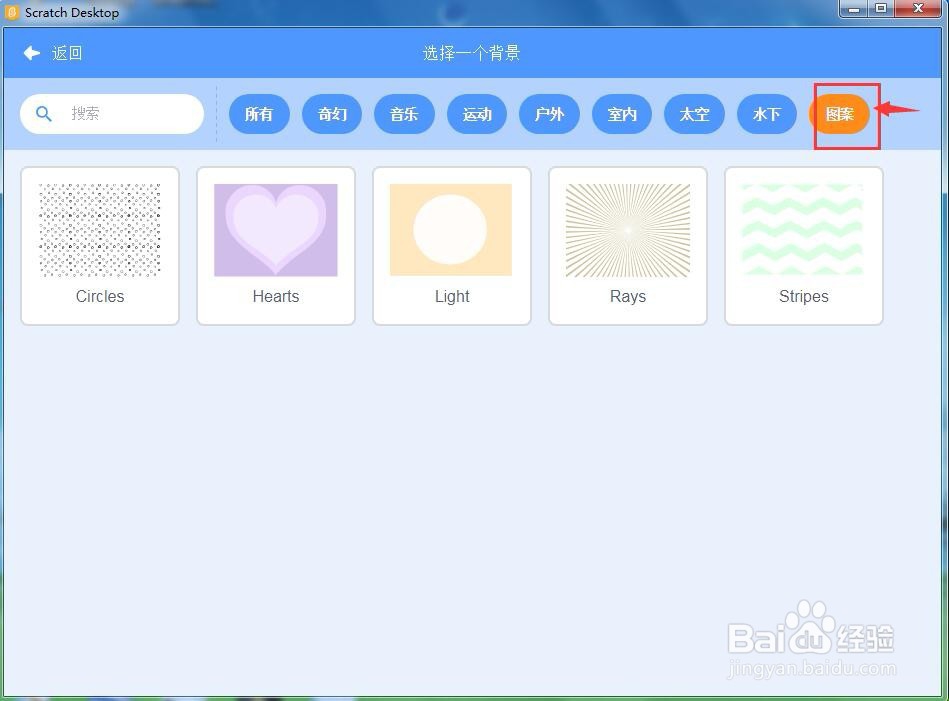Select the 音乐 category filter
Image resolution: width=949 pixels, height=701 pixels.
(x=404, y=114)
